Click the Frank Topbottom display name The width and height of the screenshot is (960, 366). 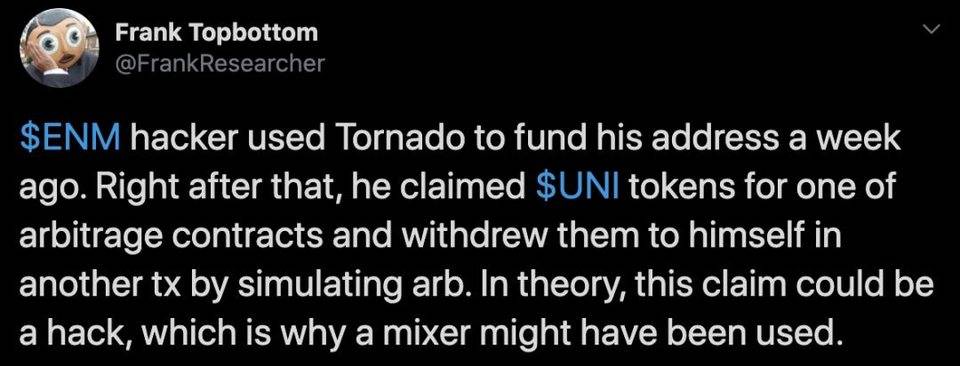click(217, 32)
